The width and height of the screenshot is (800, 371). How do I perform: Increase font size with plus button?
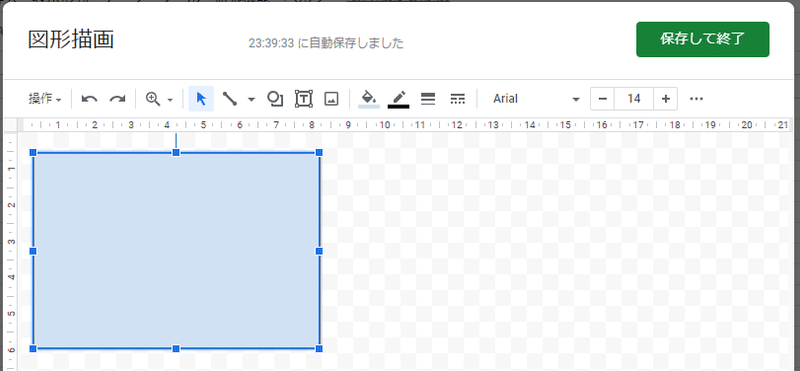pyautogui.click(x=665, y=99)
